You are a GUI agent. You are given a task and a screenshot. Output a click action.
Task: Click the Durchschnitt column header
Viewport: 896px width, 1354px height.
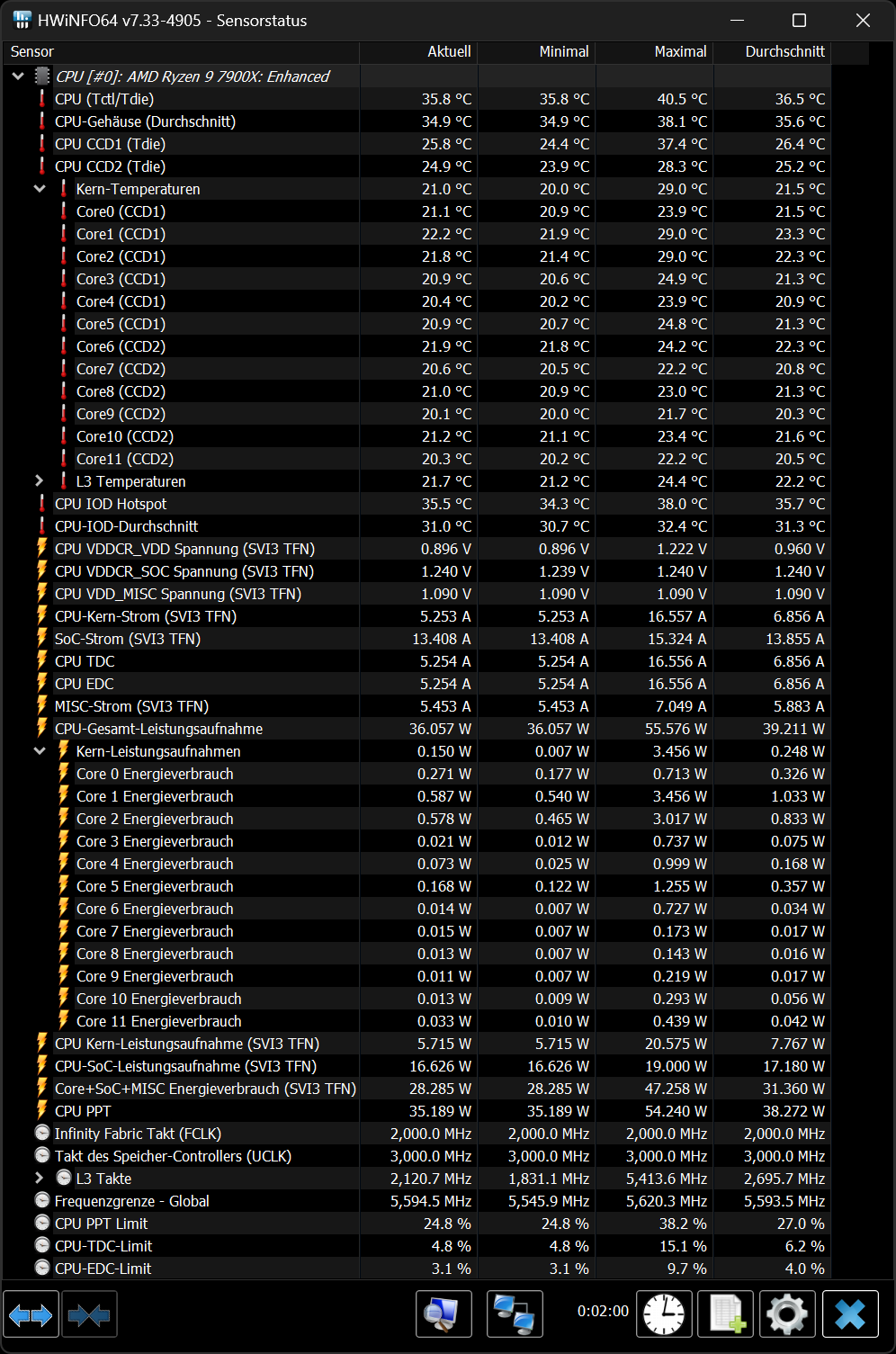pyautogui.click(x=772, y=52)
